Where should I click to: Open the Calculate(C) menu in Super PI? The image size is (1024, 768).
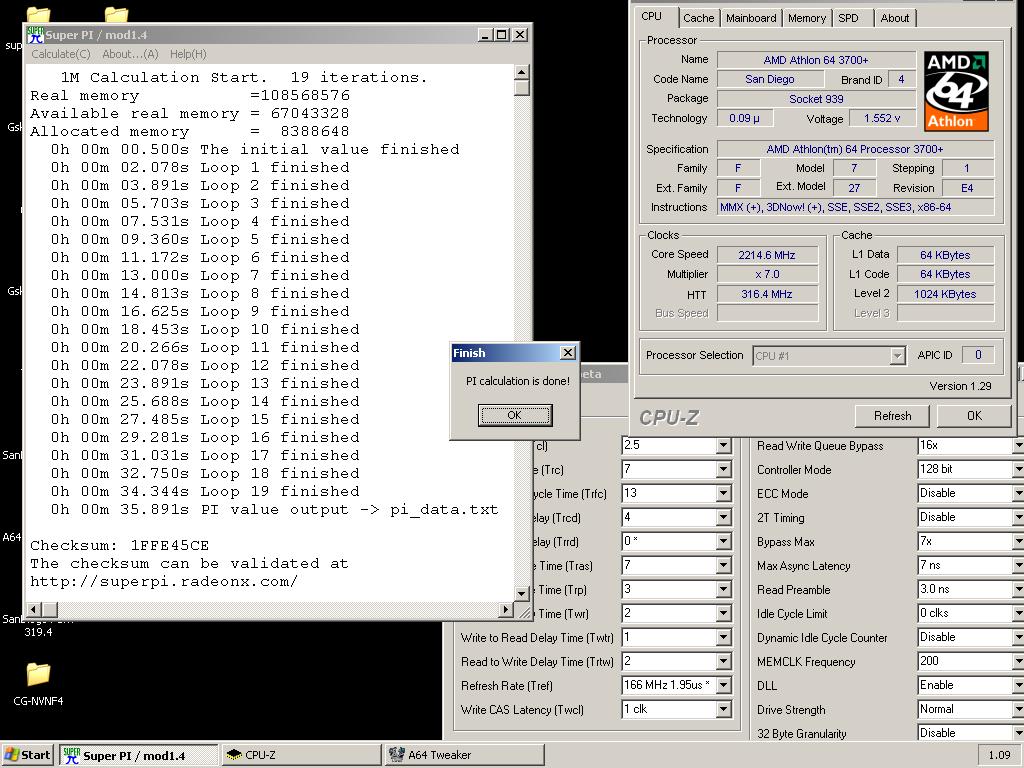tap(61, 54)
